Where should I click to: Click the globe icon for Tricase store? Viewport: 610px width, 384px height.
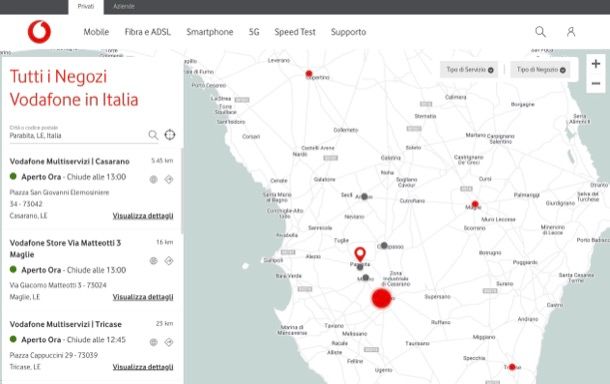[x=154, y=342]
